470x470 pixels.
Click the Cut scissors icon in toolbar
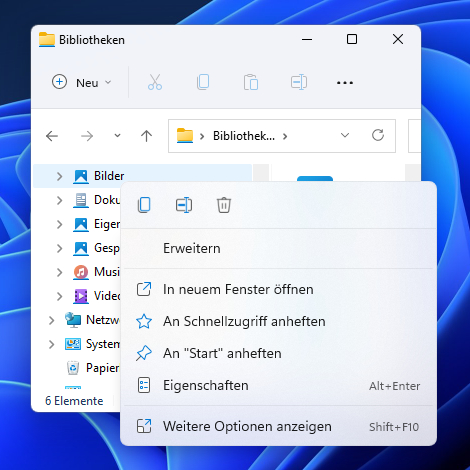[155, 82]
